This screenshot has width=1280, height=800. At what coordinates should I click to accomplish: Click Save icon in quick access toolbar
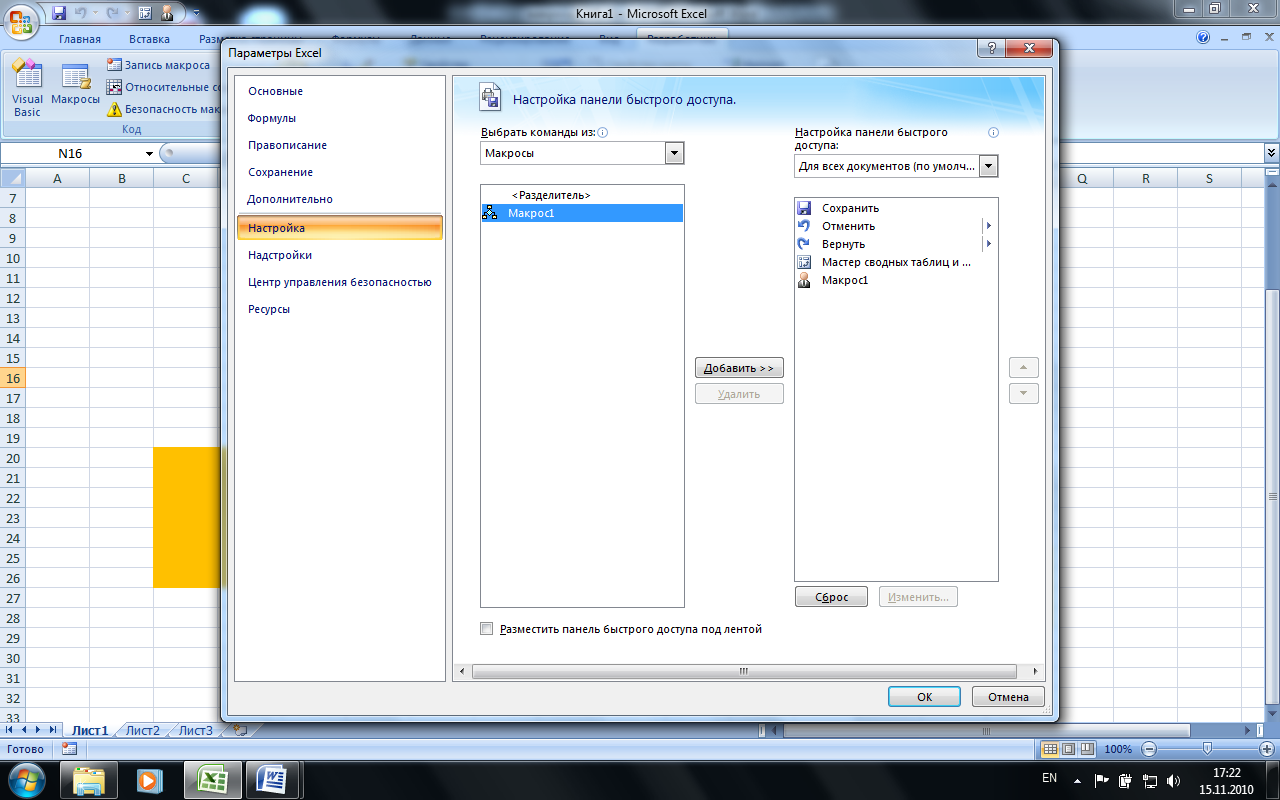tap(59, 14)
